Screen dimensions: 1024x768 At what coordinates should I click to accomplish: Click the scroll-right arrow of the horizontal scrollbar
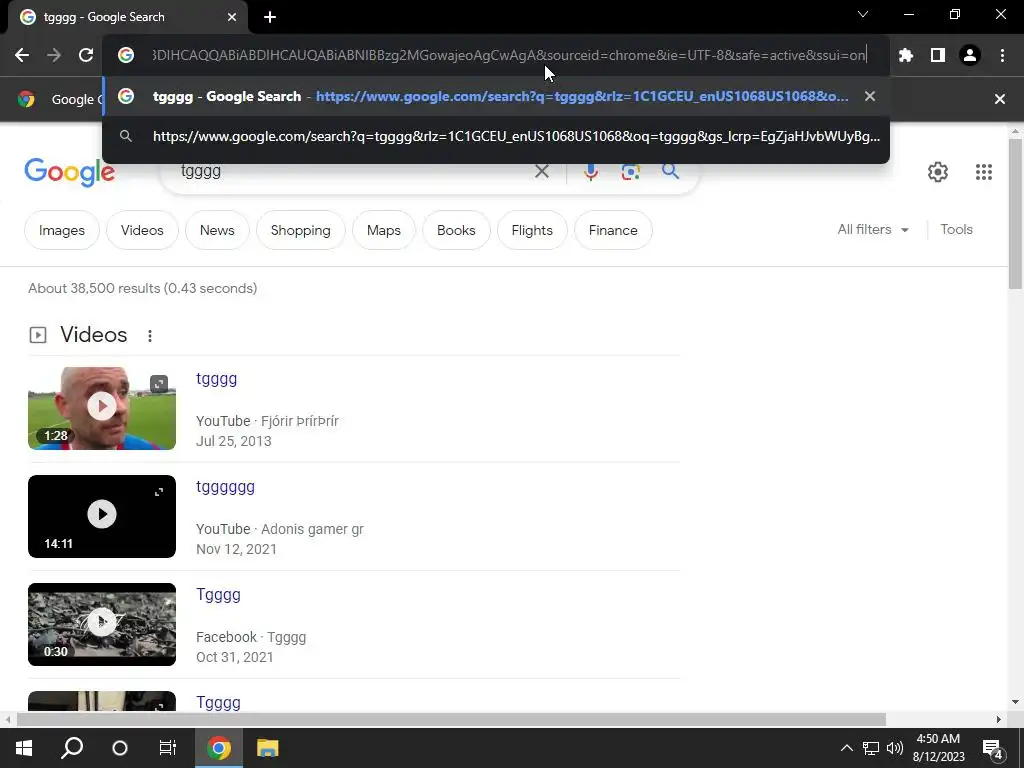point(999,719)
